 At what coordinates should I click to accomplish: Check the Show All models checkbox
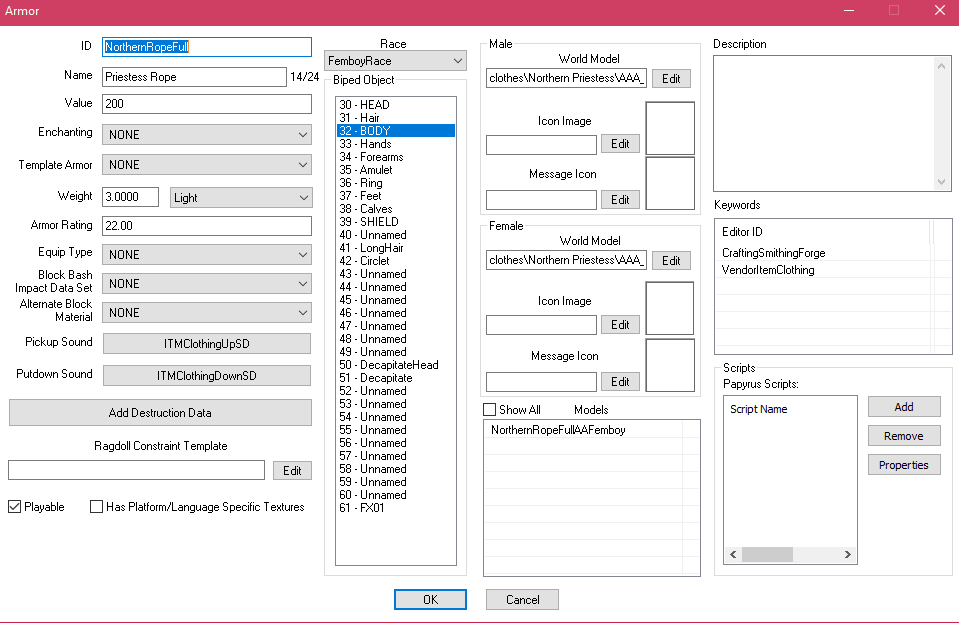489,410
